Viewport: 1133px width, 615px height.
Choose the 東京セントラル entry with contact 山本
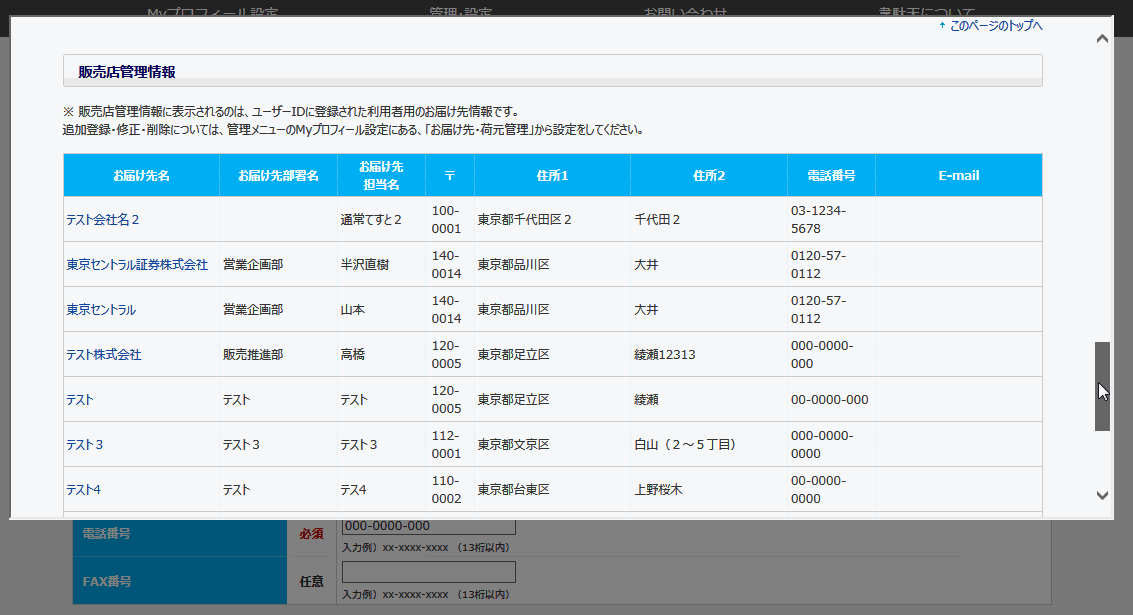101,310
